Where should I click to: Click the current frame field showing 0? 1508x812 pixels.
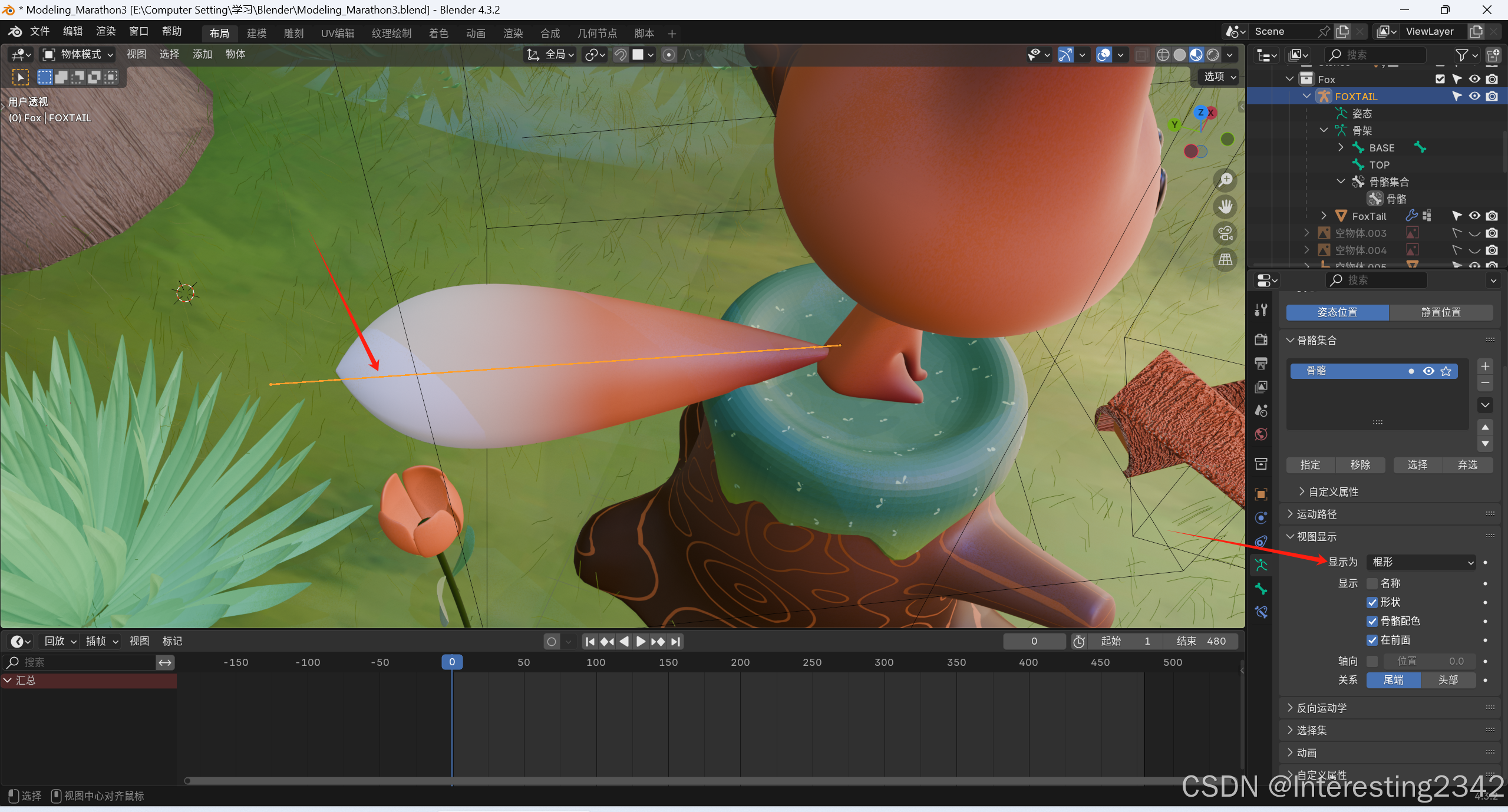point(1034,641)
